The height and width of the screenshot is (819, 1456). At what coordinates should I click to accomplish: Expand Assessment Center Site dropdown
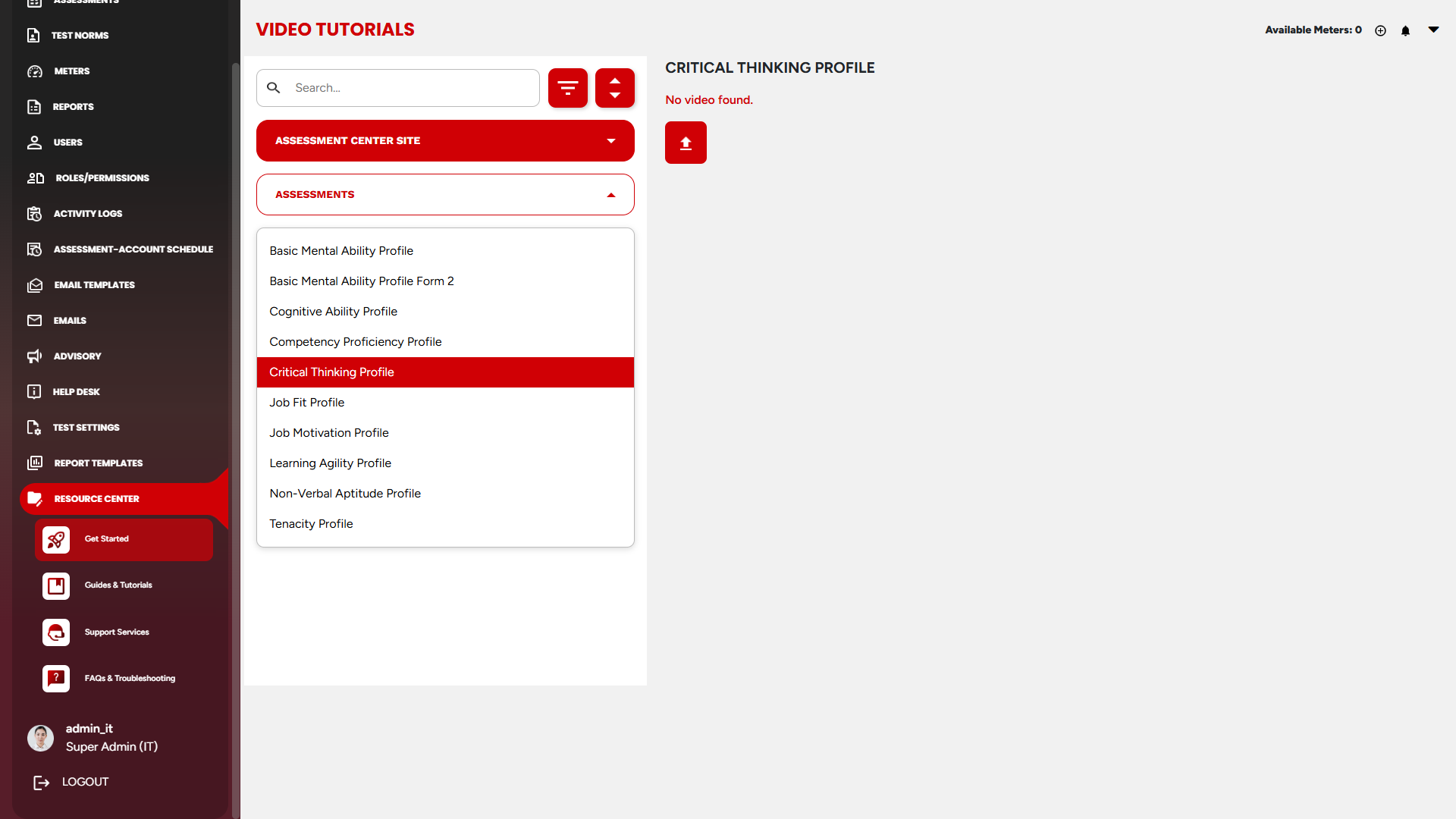445,141
